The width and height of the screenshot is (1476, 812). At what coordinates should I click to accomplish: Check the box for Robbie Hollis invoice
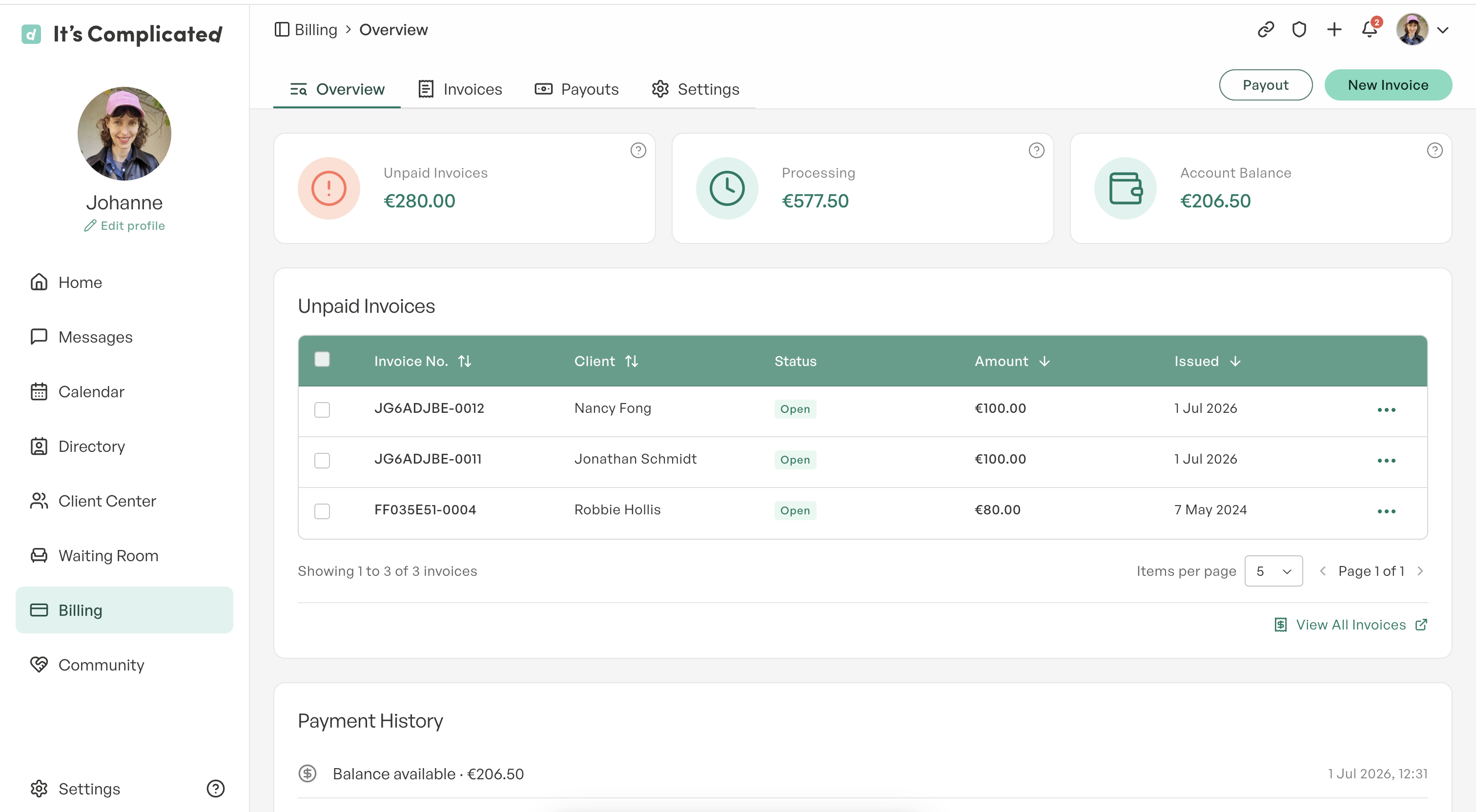point(322,511)
